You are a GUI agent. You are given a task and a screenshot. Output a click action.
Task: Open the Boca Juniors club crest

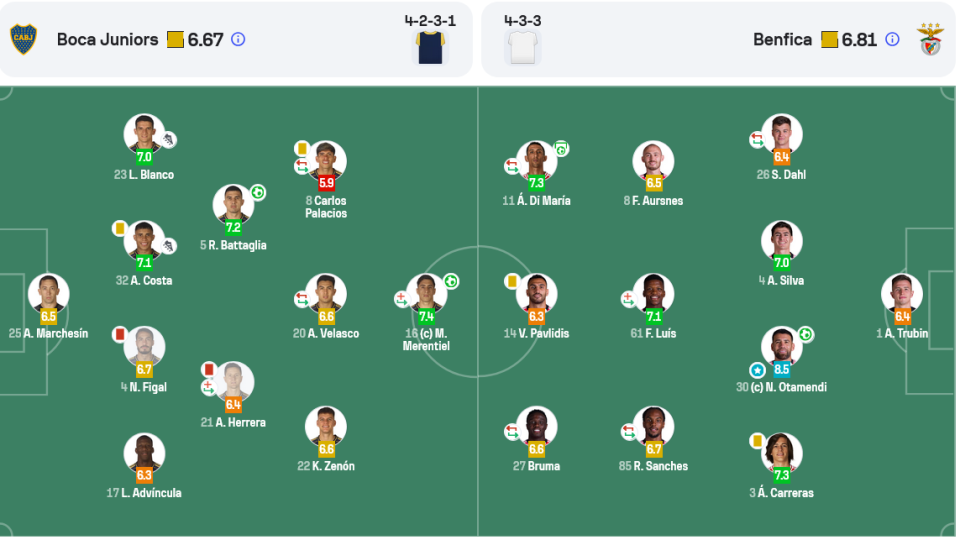(x=24, y=39)
